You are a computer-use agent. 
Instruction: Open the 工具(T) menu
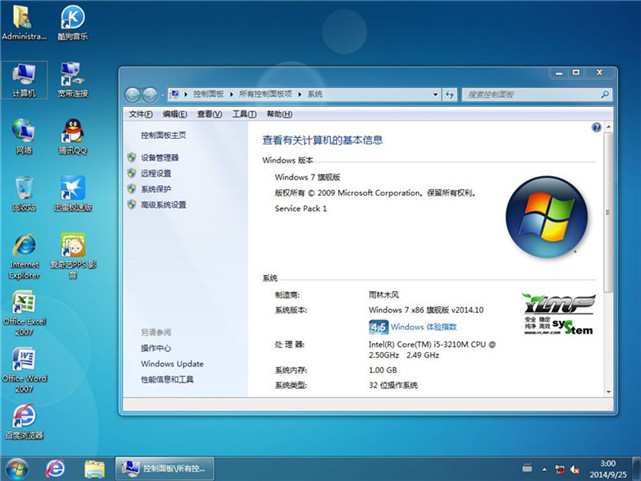coord(243,114)
